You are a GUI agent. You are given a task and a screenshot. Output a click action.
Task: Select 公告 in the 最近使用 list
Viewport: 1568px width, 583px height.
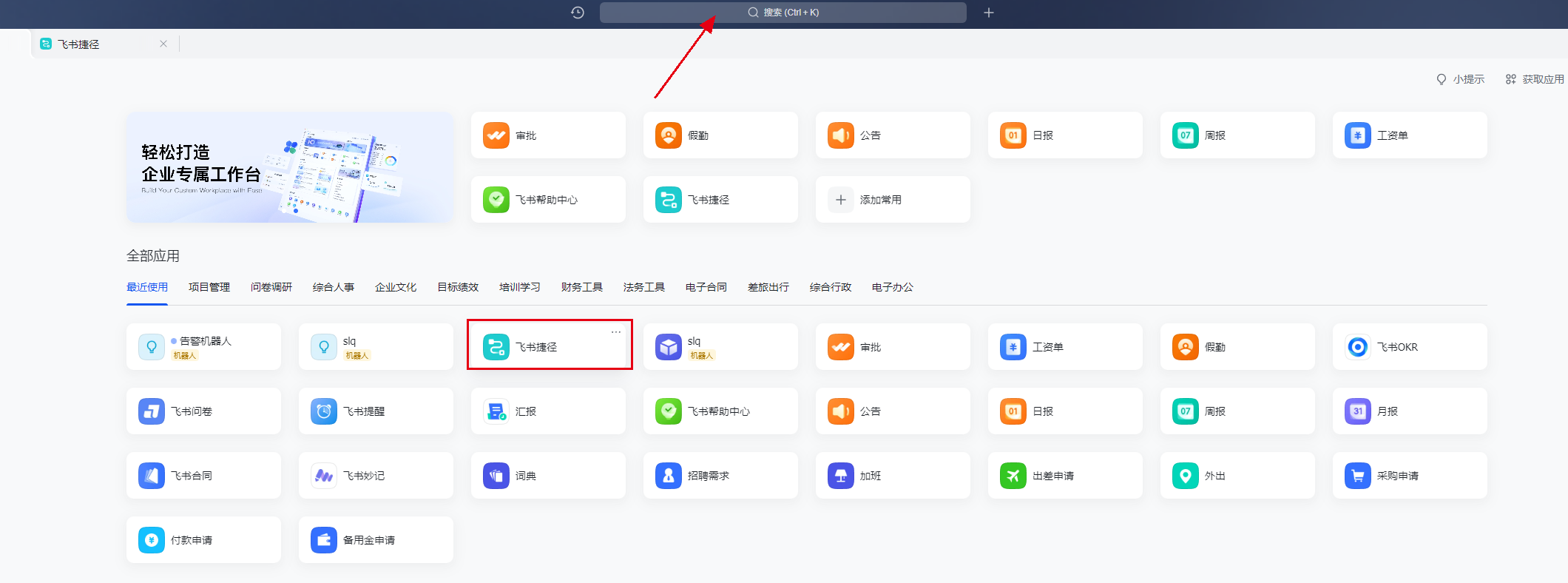click(893, 411)
